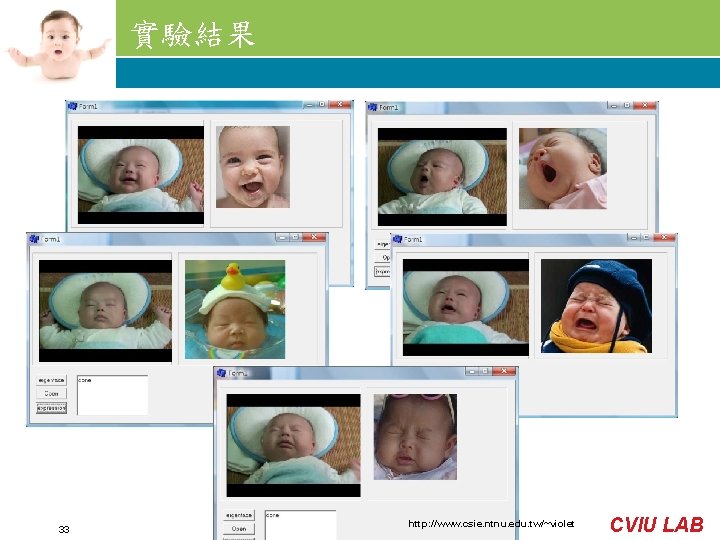Click the frowning input video frame in bottom window
This screenshot has height=540, width=720.
coord(293,445)
